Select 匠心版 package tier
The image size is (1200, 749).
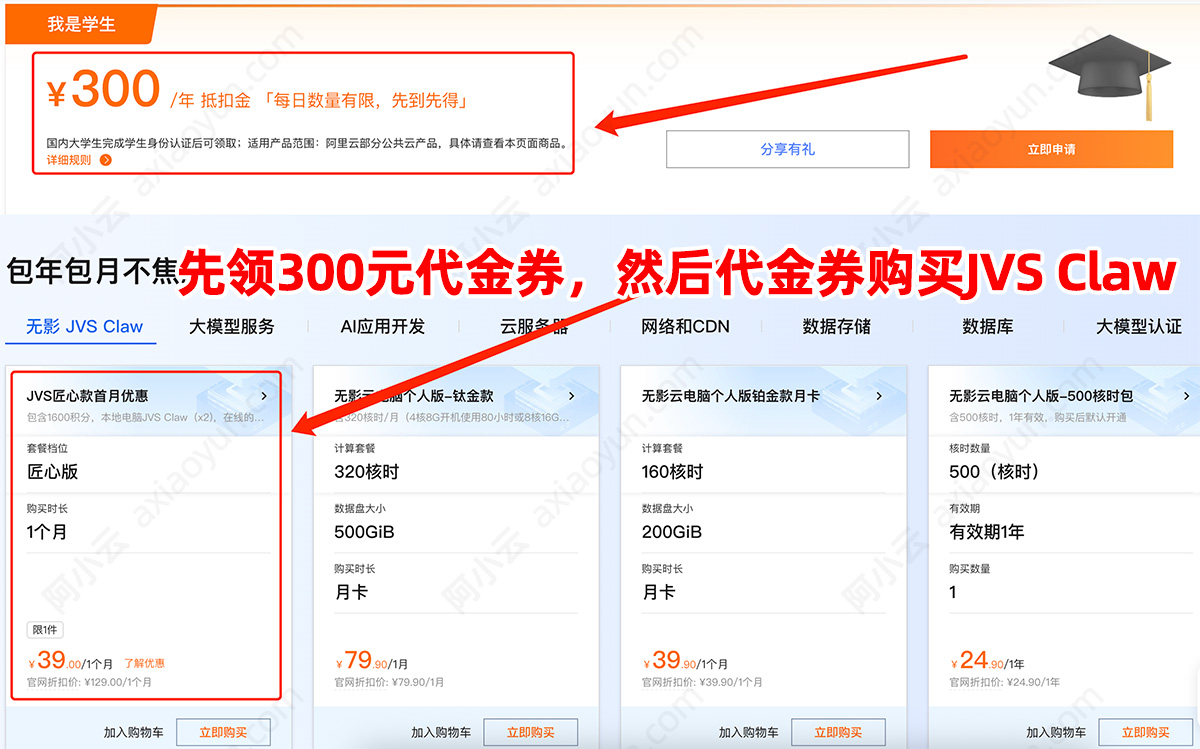coord(52,472)
